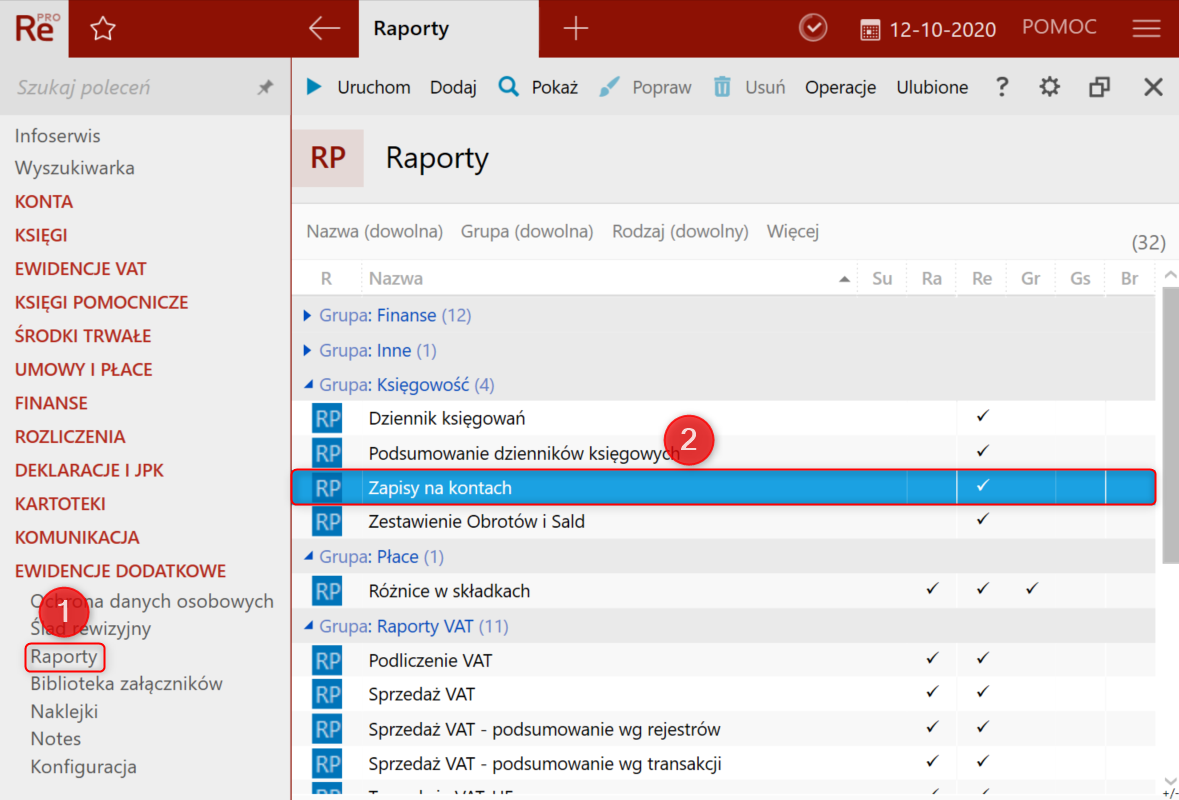Click the Uruchom run button
Image resolution: width=1179 pixels, height=800 pixels.
click(359, 87)
